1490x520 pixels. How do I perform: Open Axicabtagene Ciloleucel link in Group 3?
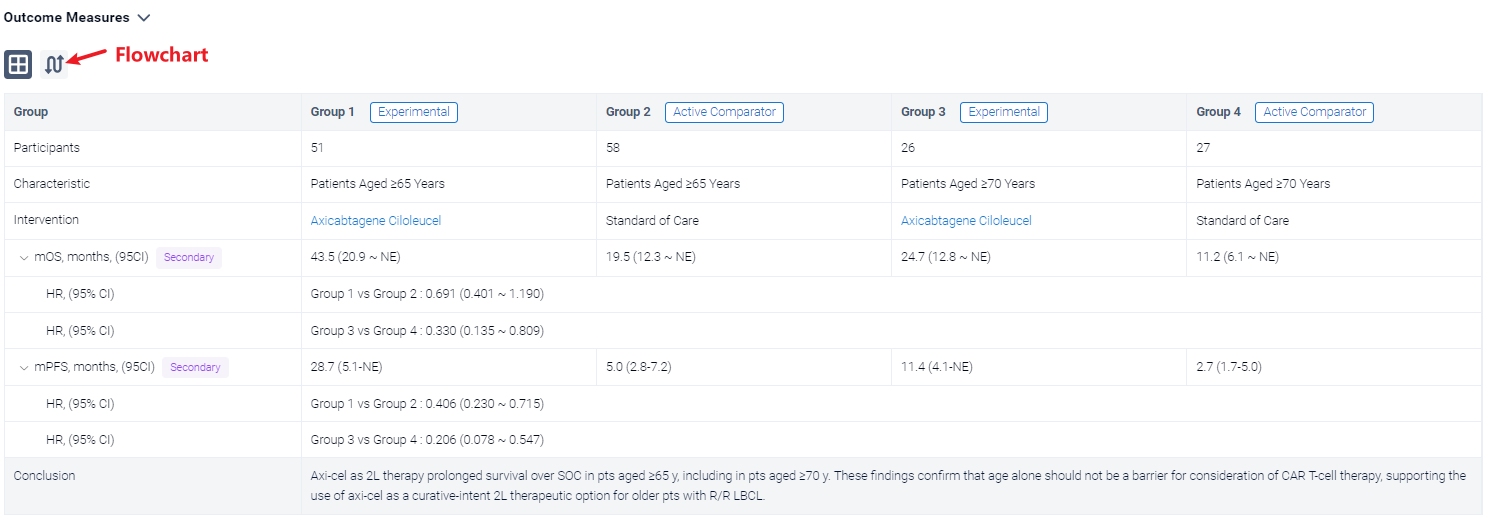coord(965,221)
